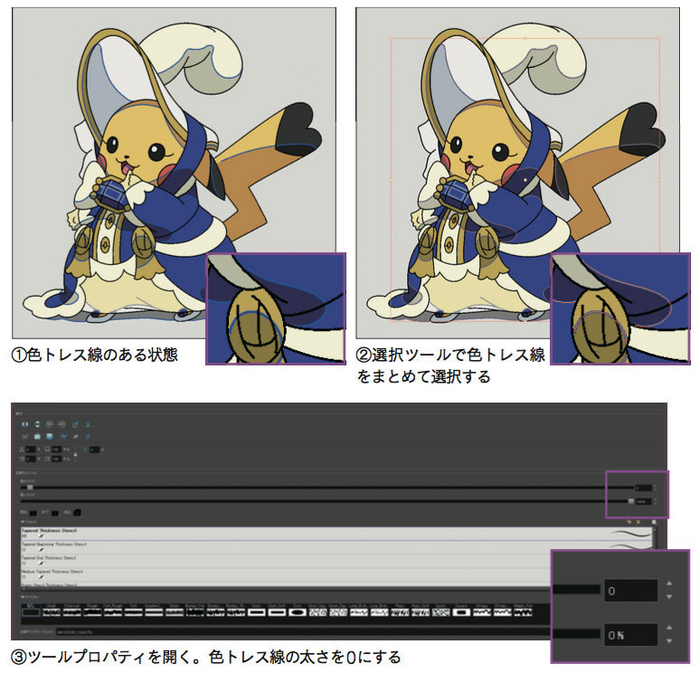The image size is (699, 673).
Task: Click the selection pivot point in second drawing
Action: [x=525, y=180]
